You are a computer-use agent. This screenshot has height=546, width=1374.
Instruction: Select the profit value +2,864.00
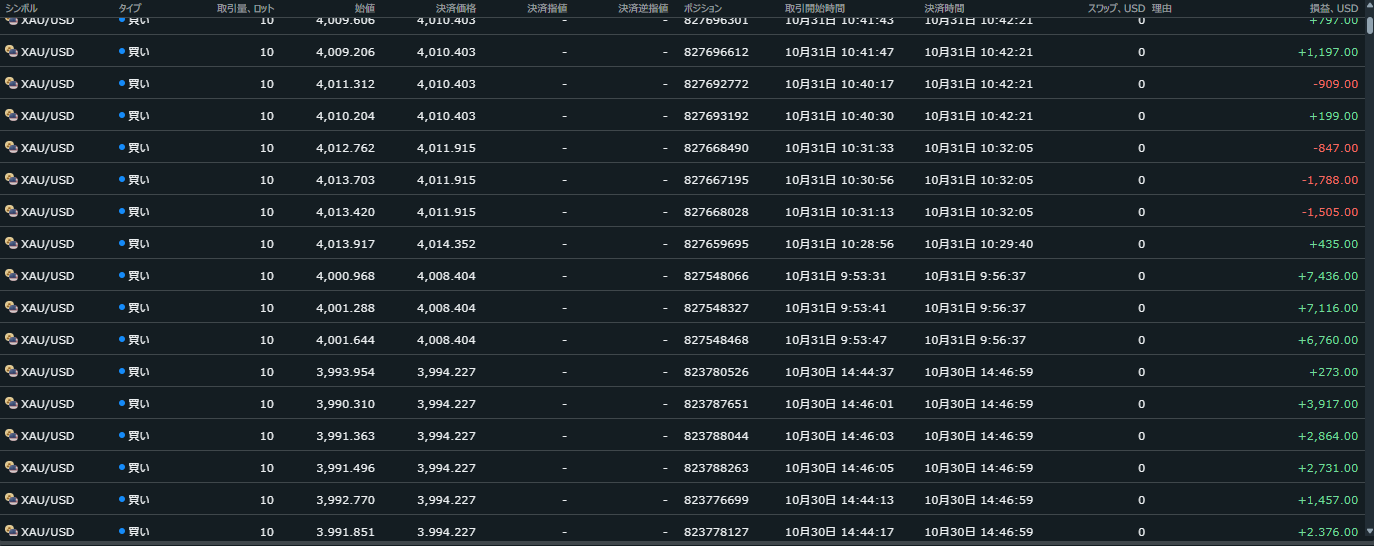tap(1328, 436)
